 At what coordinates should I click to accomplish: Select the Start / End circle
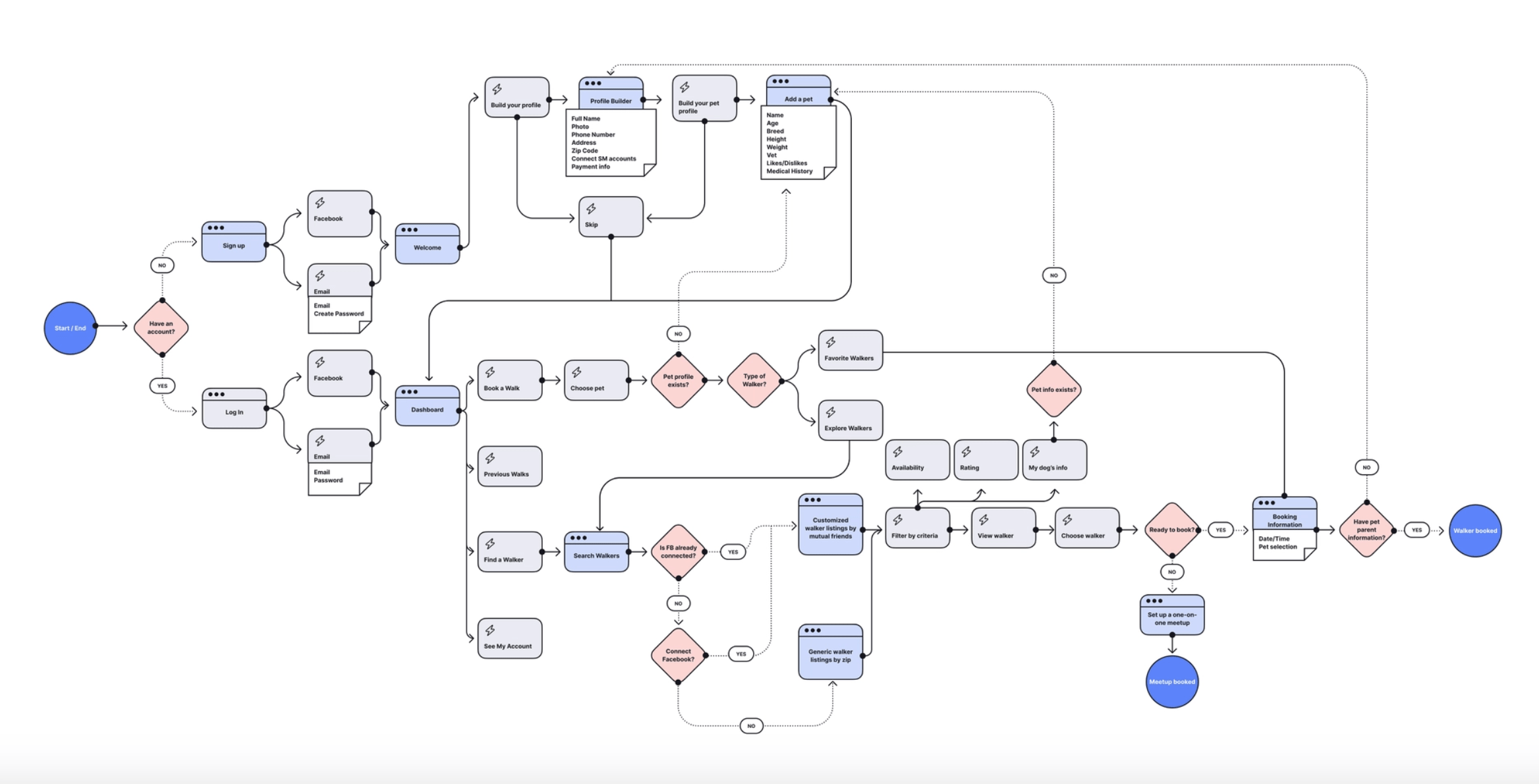pos(70,328)
